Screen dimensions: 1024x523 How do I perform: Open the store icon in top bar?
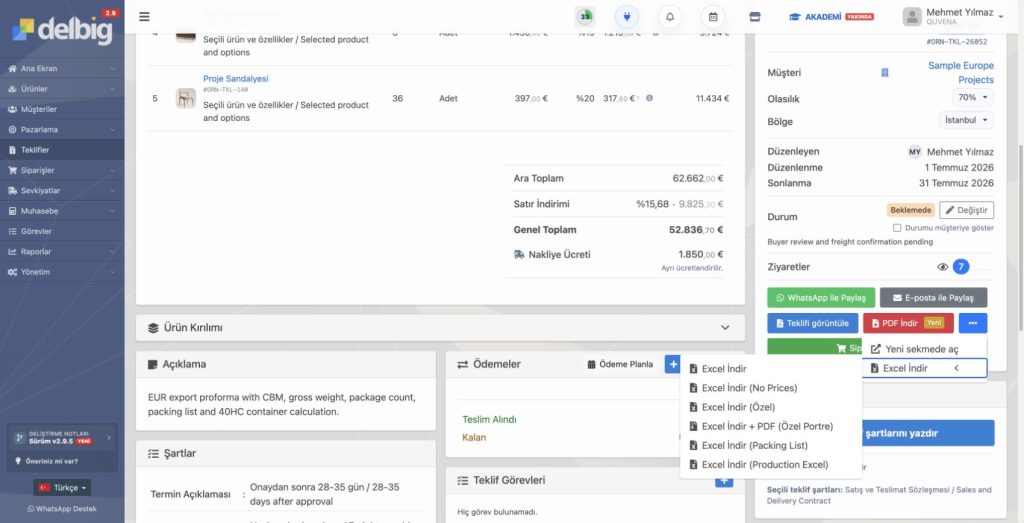[x=755, y=17]
